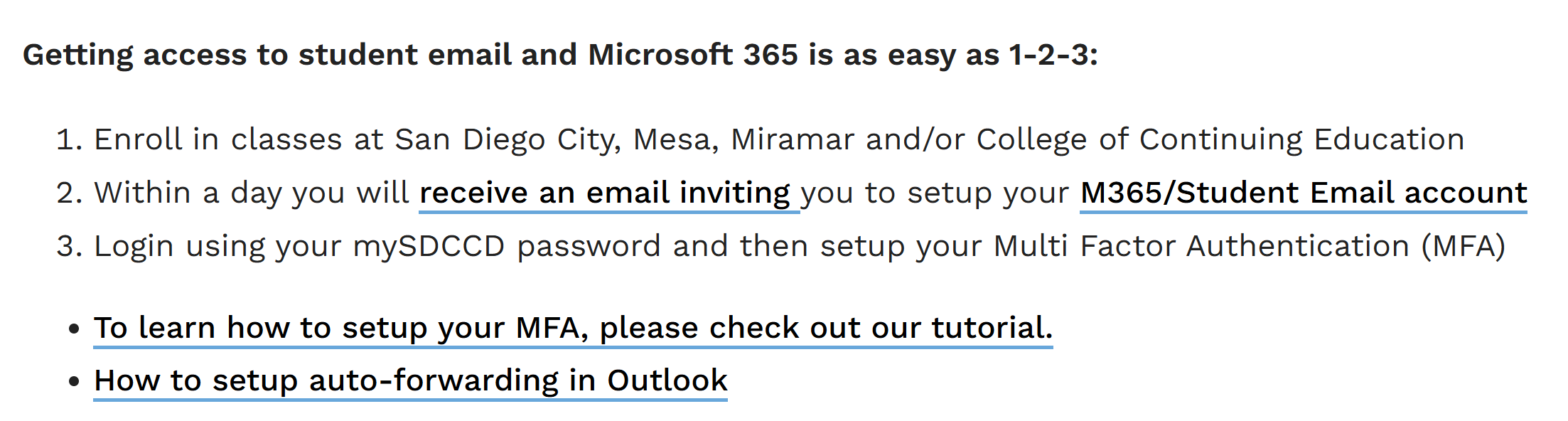Screen dimensions: 1568x421
Task: Click the bullet beside the auto-forwarding link
Action: (x=74, y=382)
